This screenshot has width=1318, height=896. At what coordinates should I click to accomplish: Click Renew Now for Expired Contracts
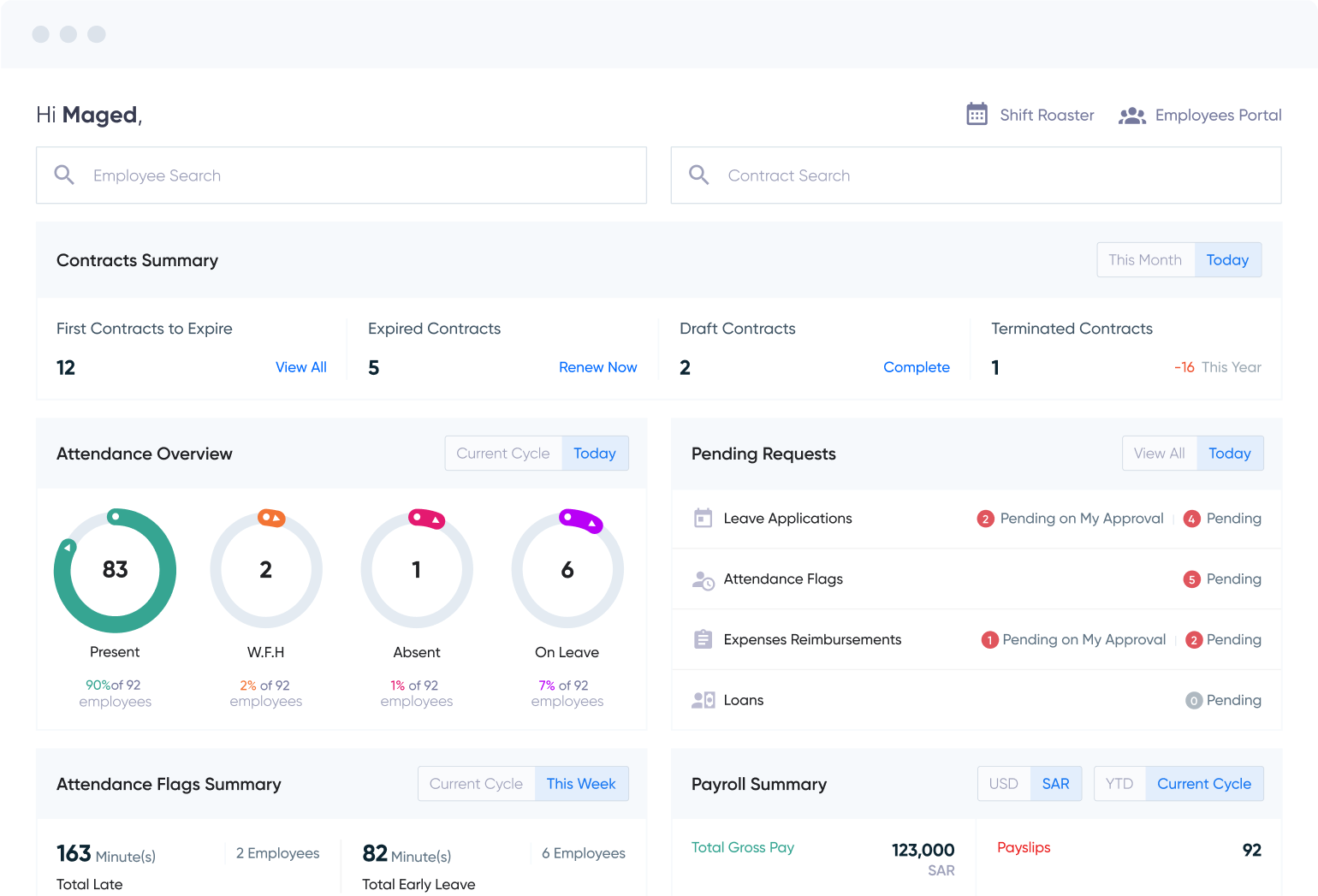597,367
